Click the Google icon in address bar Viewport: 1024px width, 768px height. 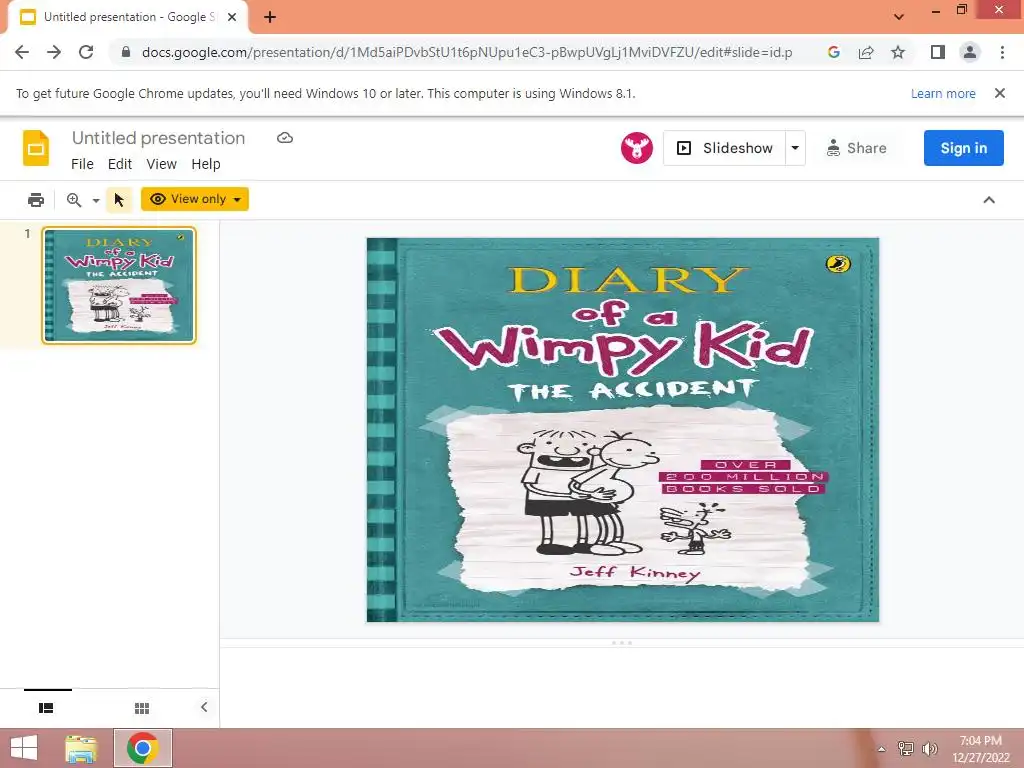[x=833, y=52]
